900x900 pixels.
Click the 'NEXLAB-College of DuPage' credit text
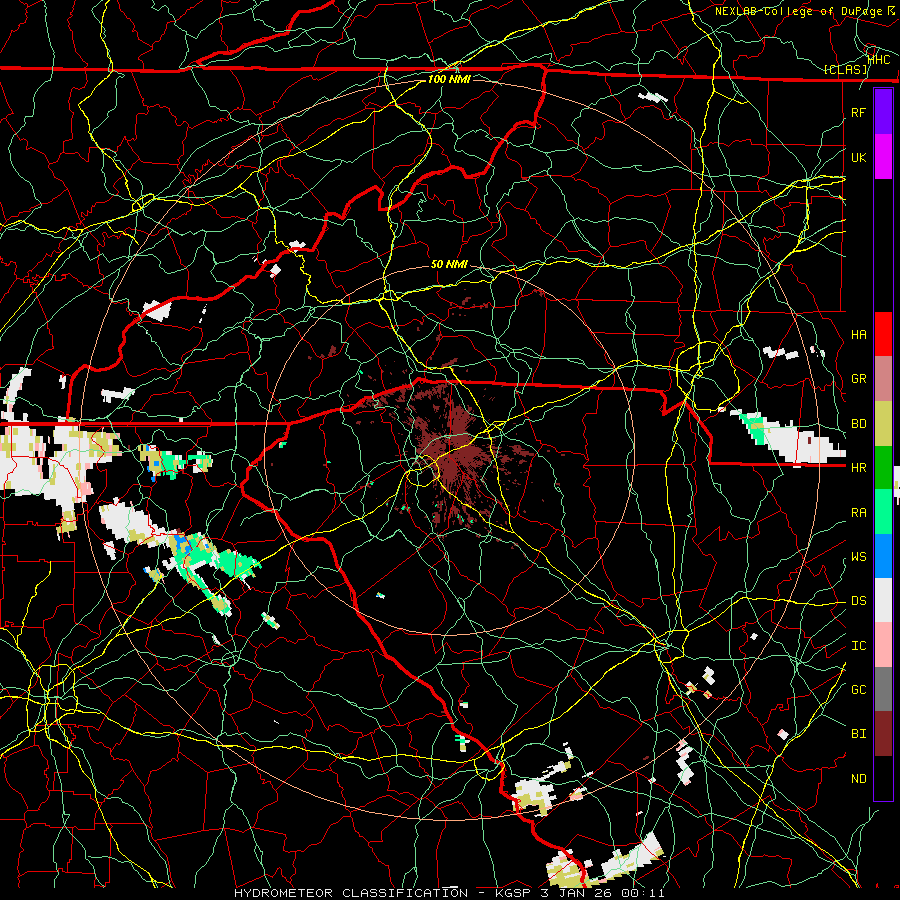798,11
